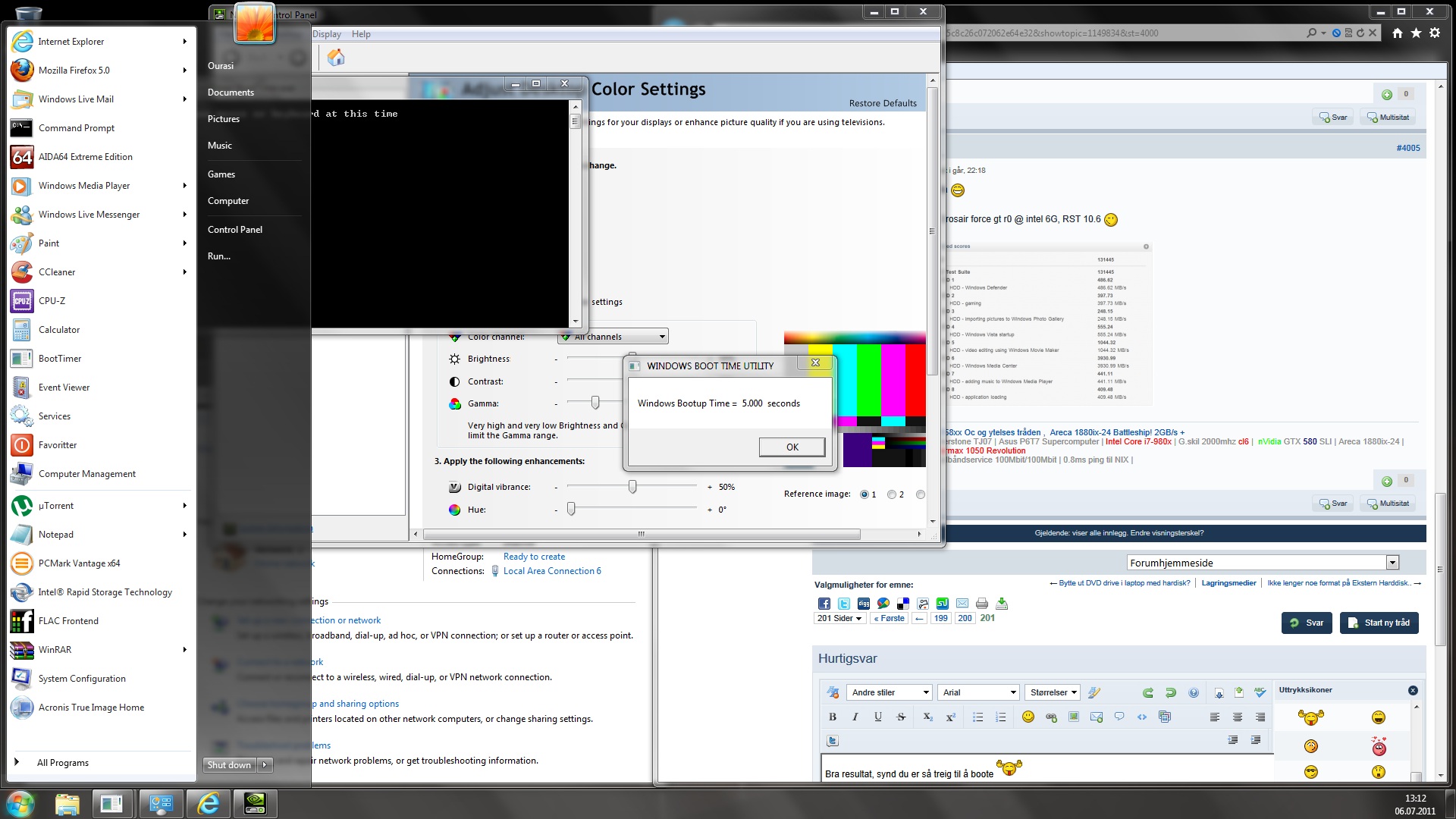Apply strikethrough in the reply editor
This screenshot has width=1456, height=819.
pyautogui.click(x=901, y=717)
